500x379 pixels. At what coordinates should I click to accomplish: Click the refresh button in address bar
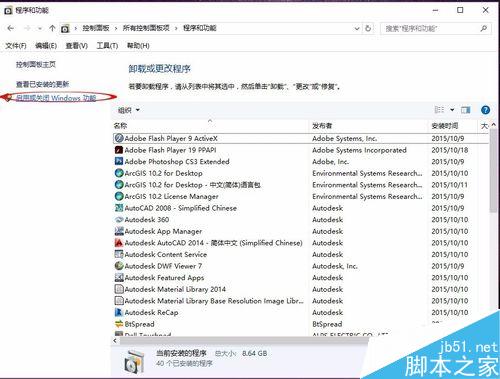tap(368, 28)
